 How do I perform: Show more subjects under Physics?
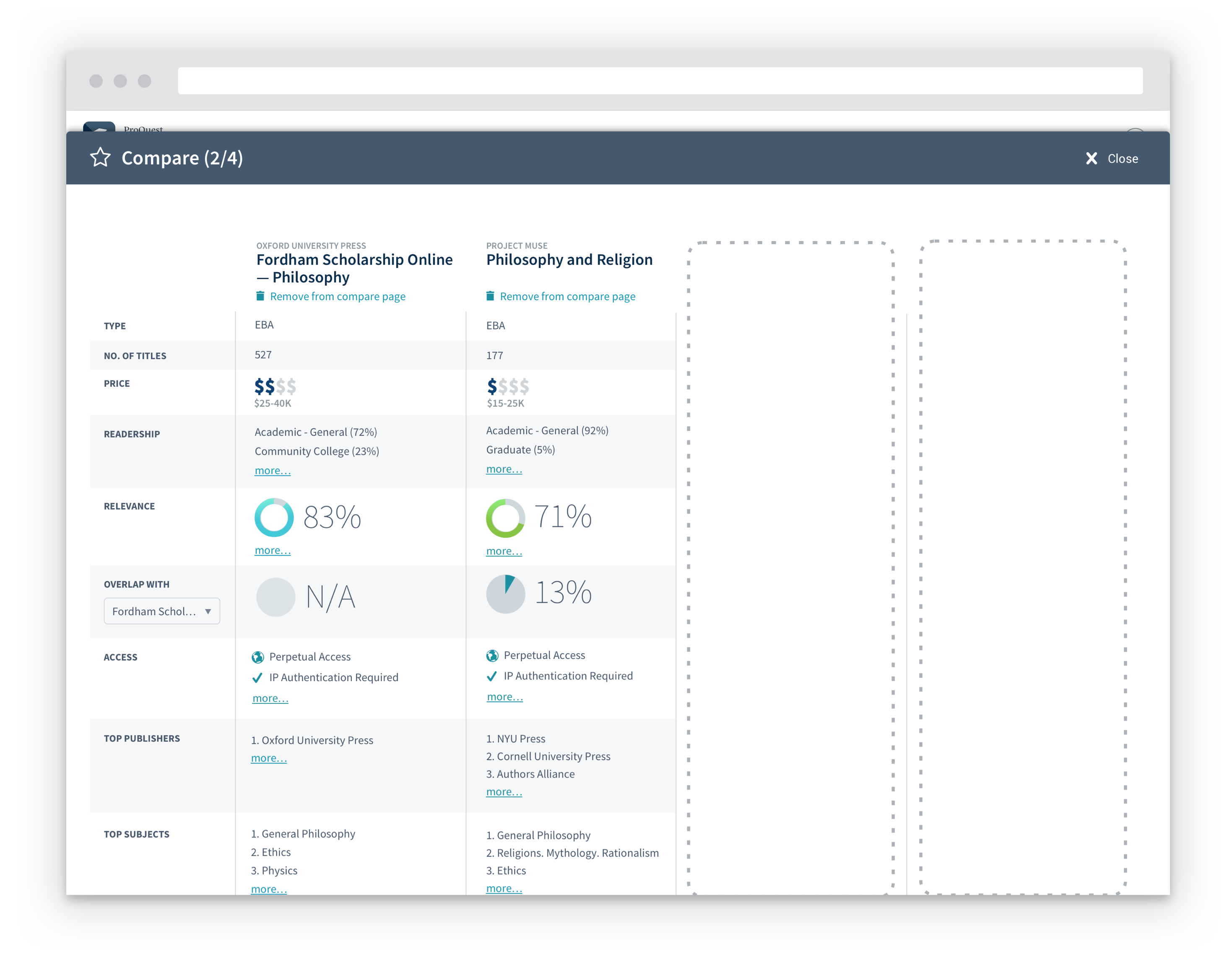click(268, 889)
